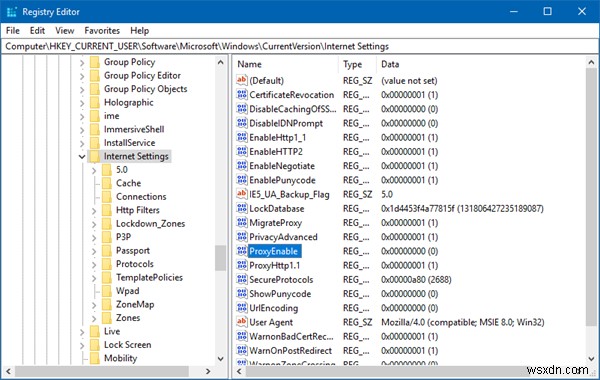Click tree pane scroll up arrow
The height and width of the screenshot is (380, 600).
point(220,62)
